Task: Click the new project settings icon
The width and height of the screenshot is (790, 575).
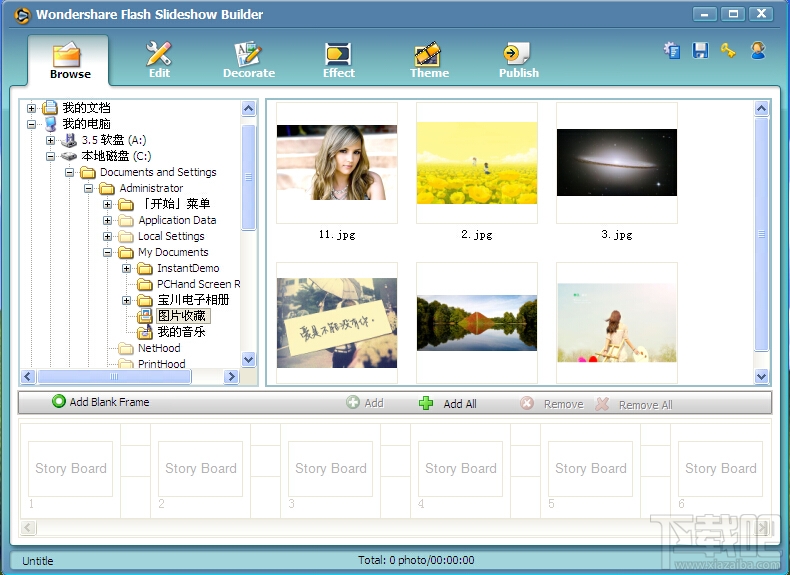Action: click(672, 50)
